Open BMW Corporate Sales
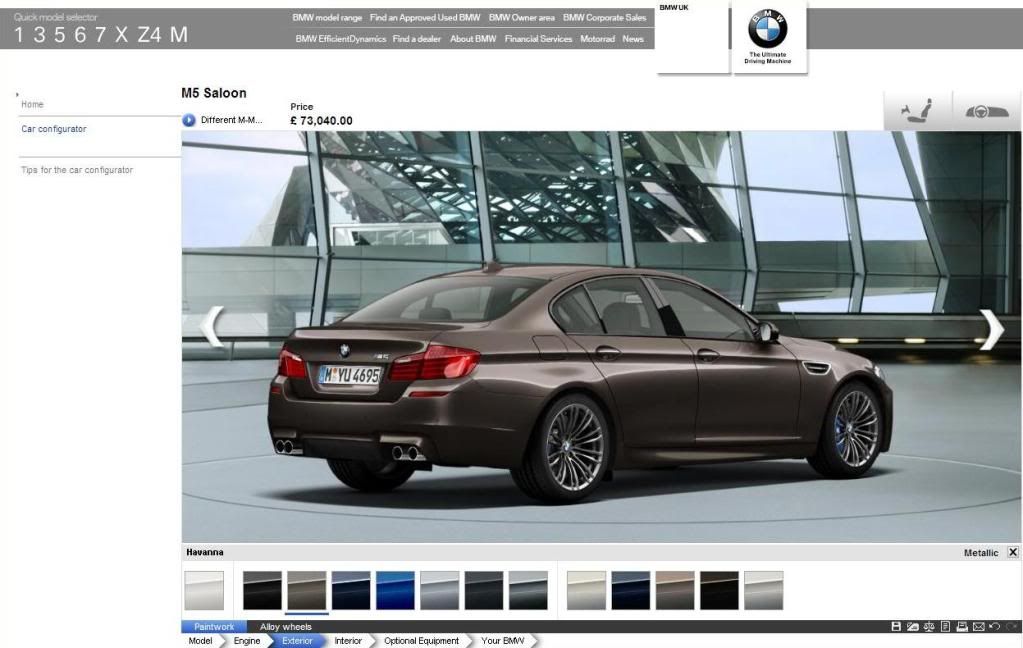The image size is (1023, 648). coord(604,18)
